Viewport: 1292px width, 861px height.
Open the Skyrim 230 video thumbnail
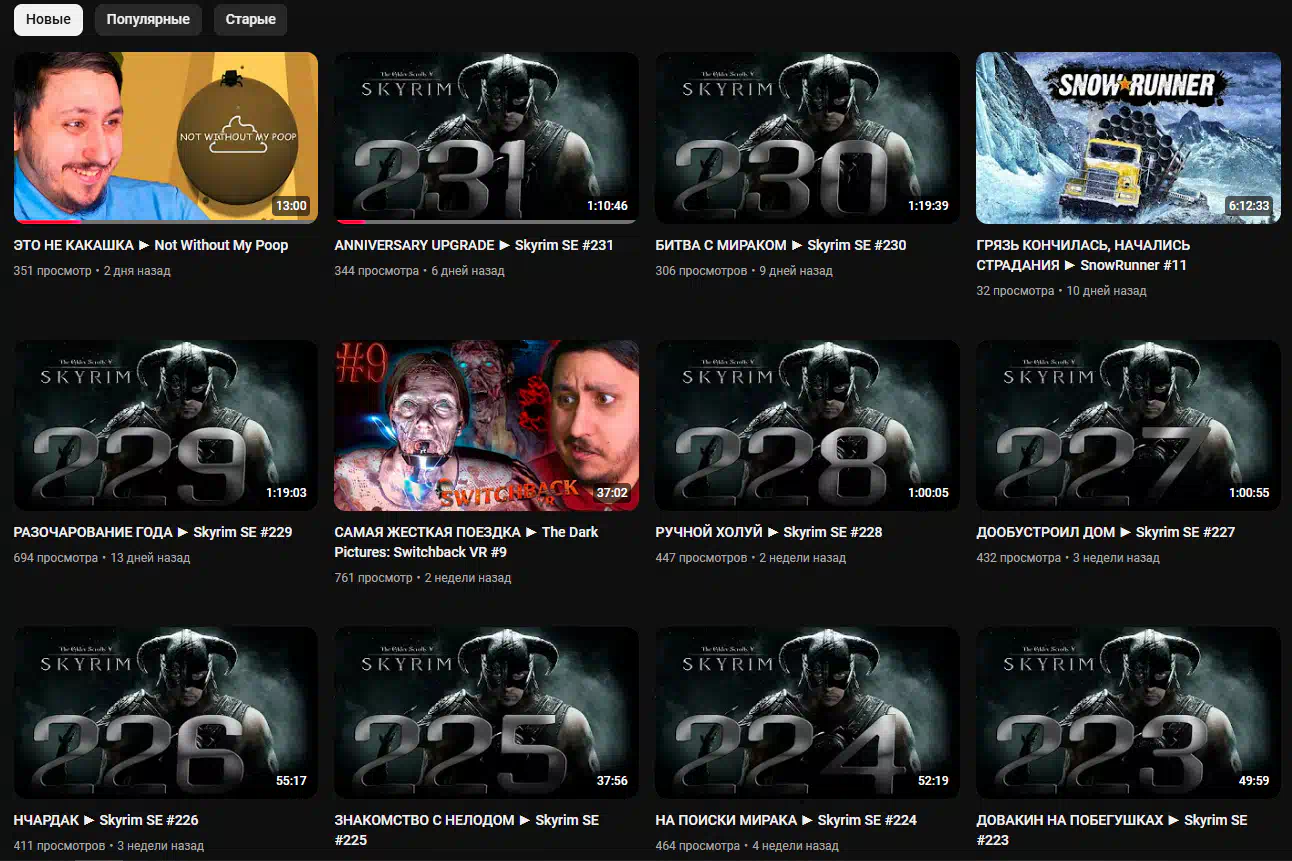(x=807, y=138)
